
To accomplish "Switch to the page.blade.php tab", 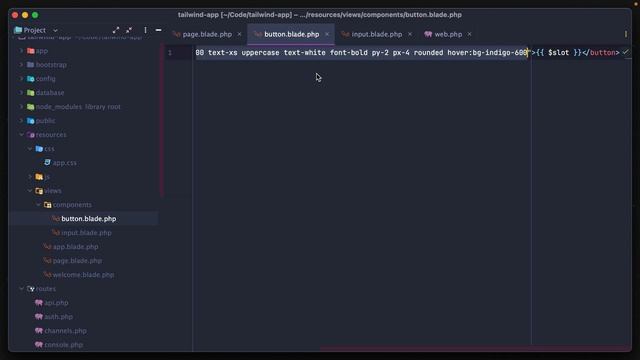I will [x=207, y=34].
